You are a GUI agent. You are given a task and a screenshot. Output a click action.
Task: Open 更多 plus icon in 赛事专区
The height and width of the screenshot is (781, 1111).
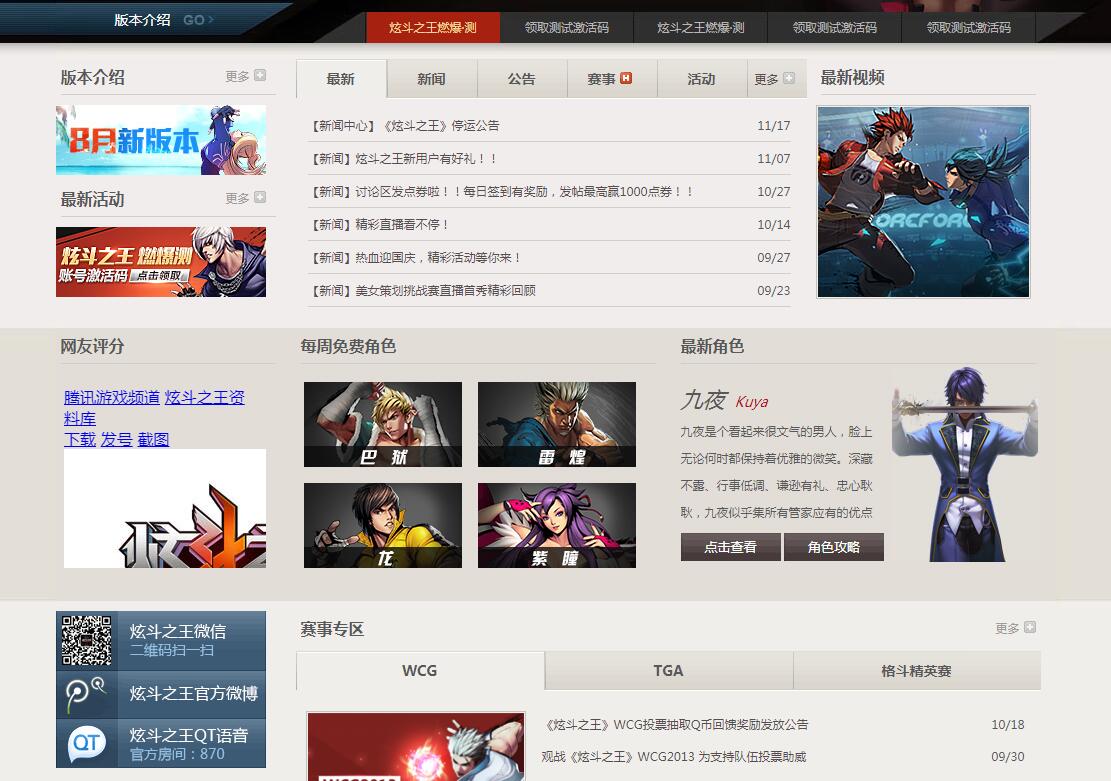(x=1030, y=627)
